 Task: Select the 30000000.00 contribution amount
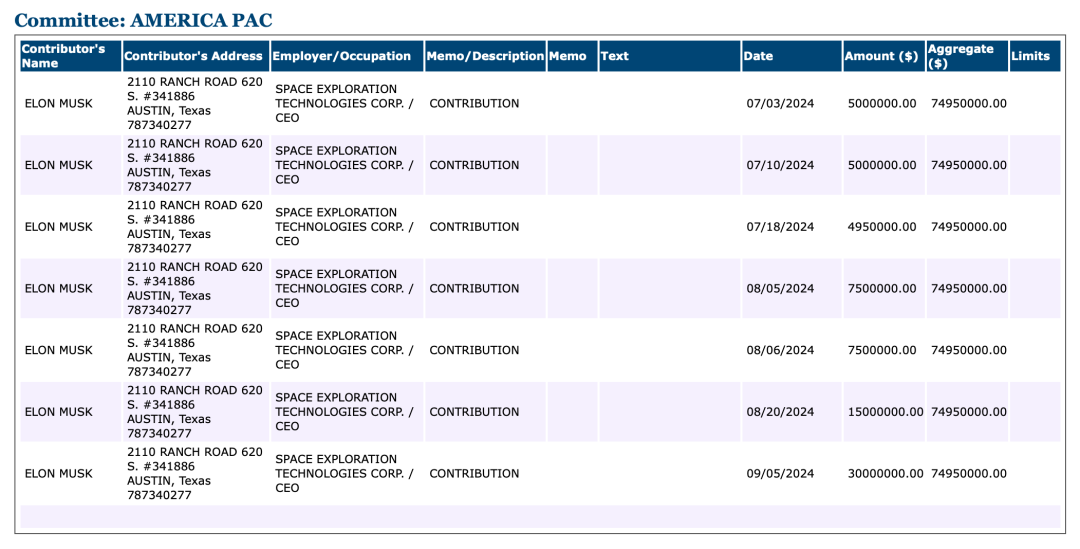click(884, 474)
